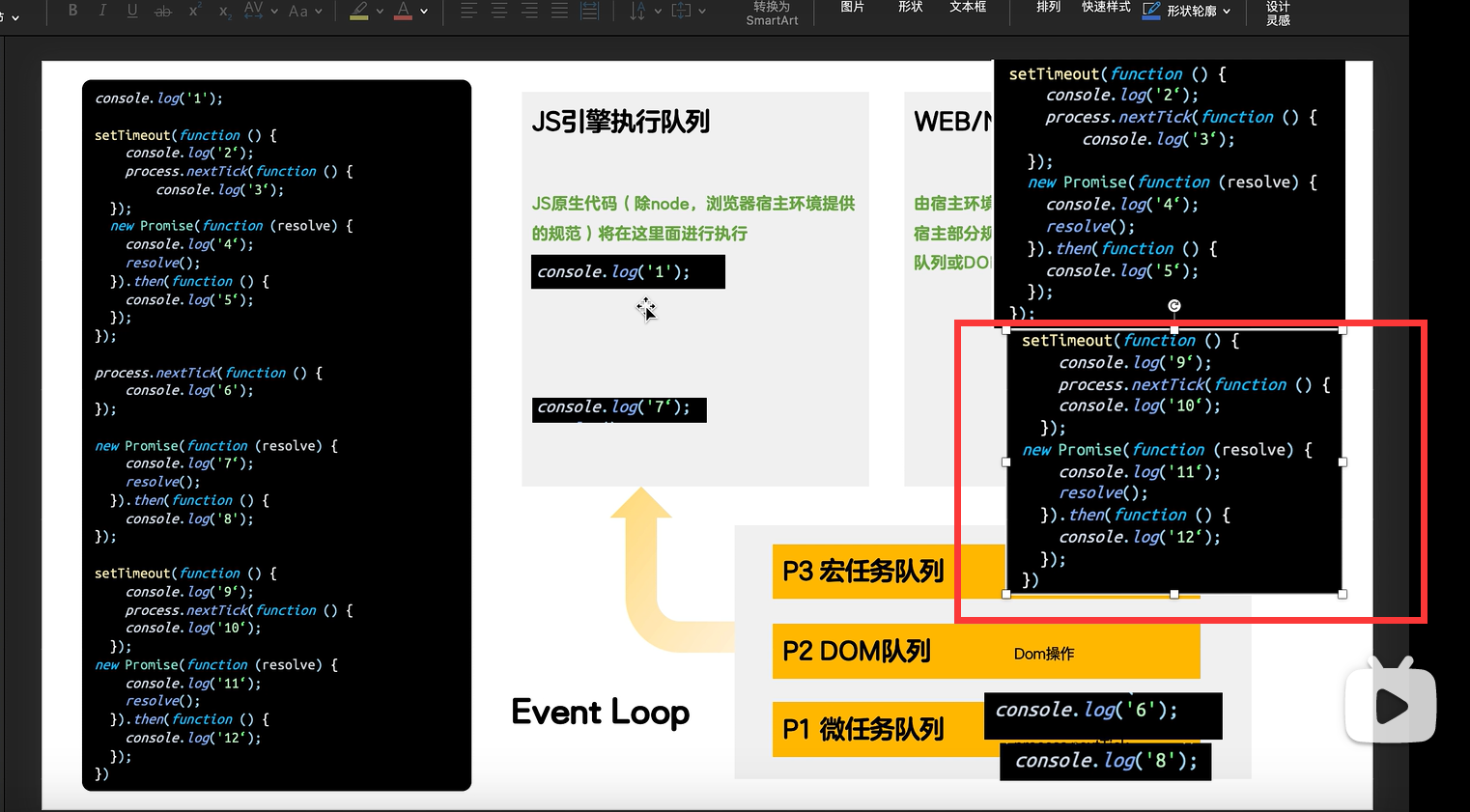Click the vertical text alignment icon

681,11
